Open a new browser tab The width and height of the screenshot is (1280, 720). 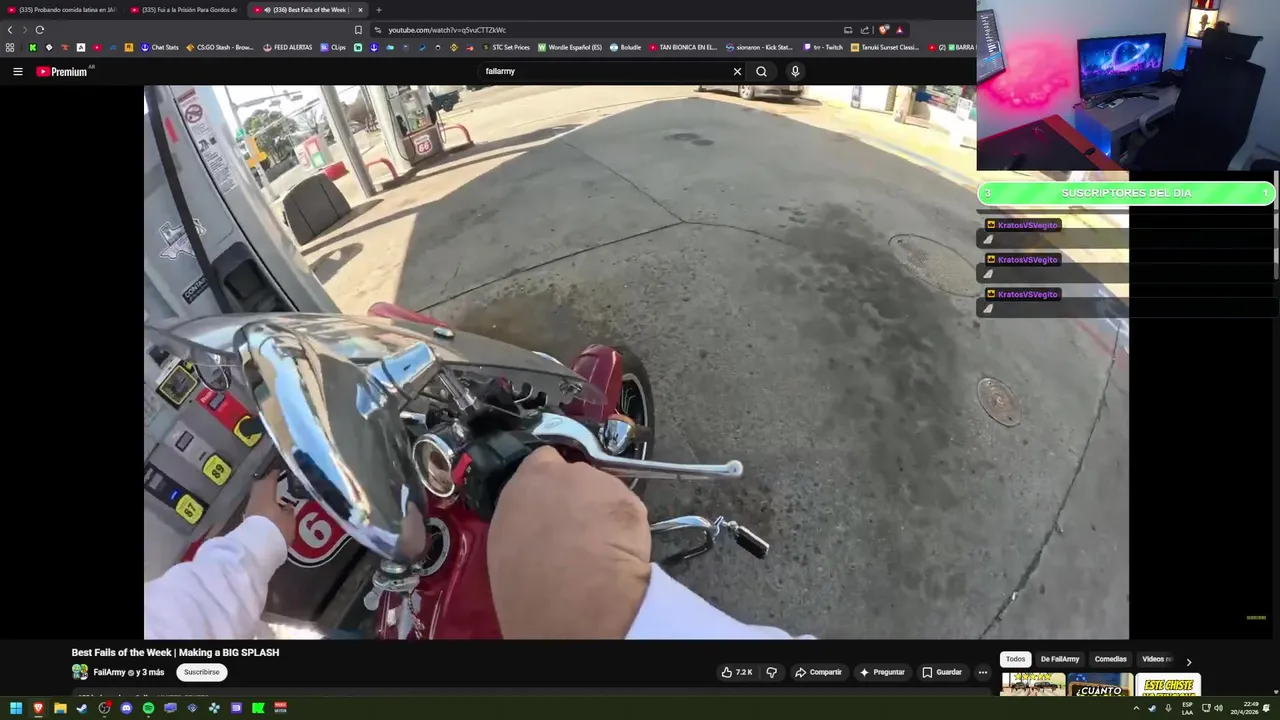[x=378, y=10]
